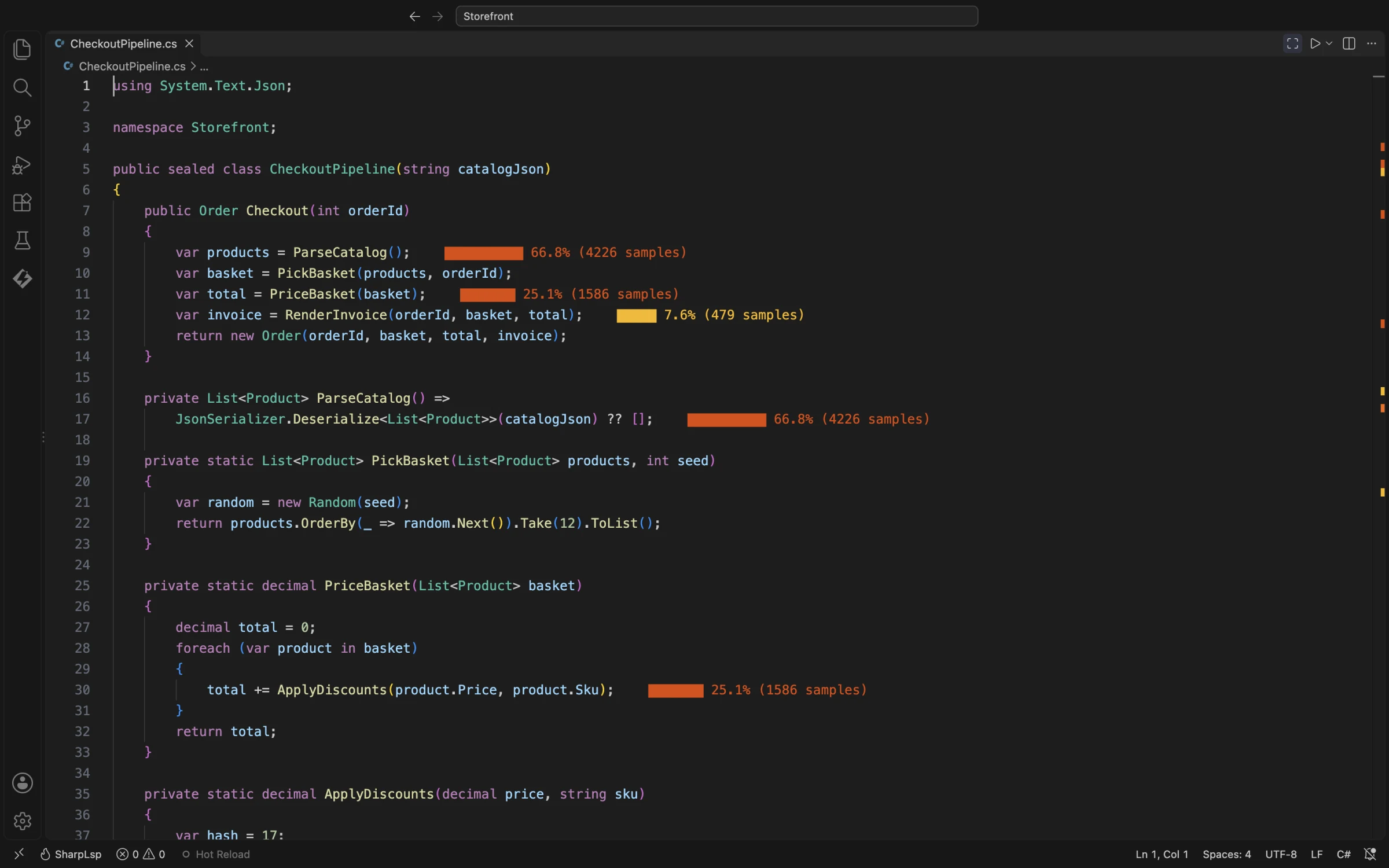Open the Accounts menu
This screenshot has width=1389, height=868.
pos(22,783)
